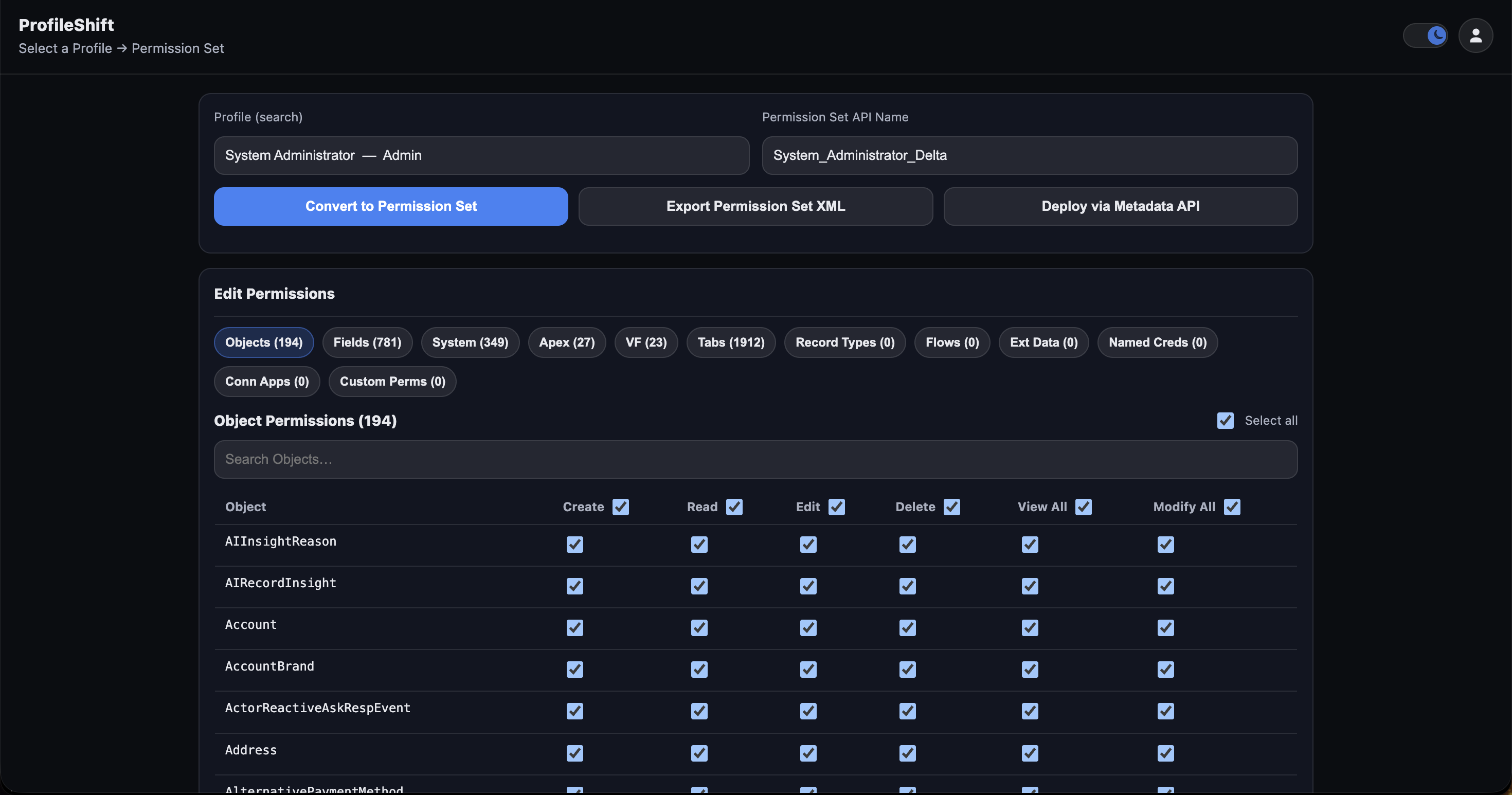Uncheck Edit for AIRecordInsight

808,586
